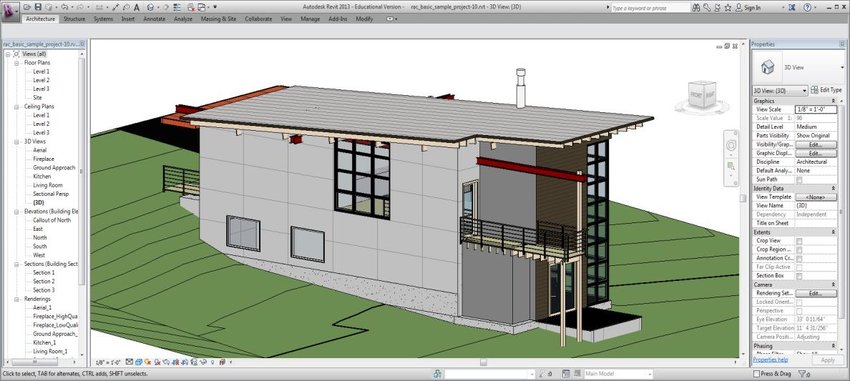The width and height of the screenshot is (850, 381).
Task: Click the Open file icon in quick access toolbar
Action: (27, 7)
